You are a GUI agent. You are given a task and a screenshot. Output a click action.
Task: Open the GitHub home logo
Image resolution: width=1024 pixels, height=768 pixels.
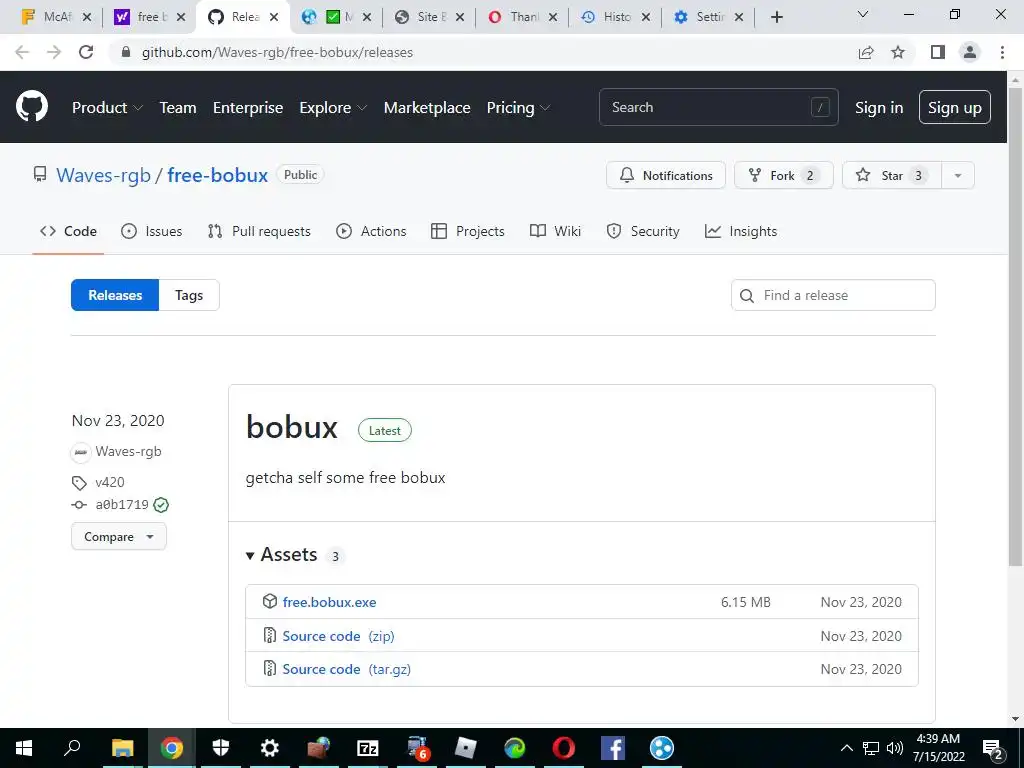click(32, 107)
